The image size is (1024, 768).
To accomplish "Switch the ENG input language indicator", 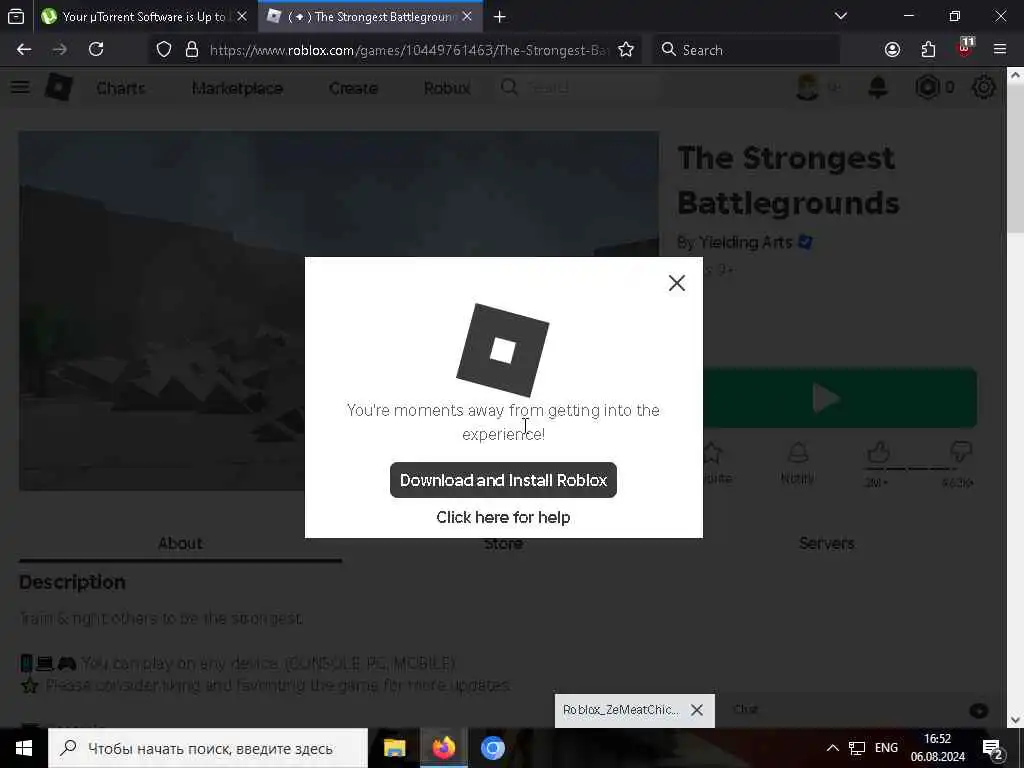I will pos(886,748).
